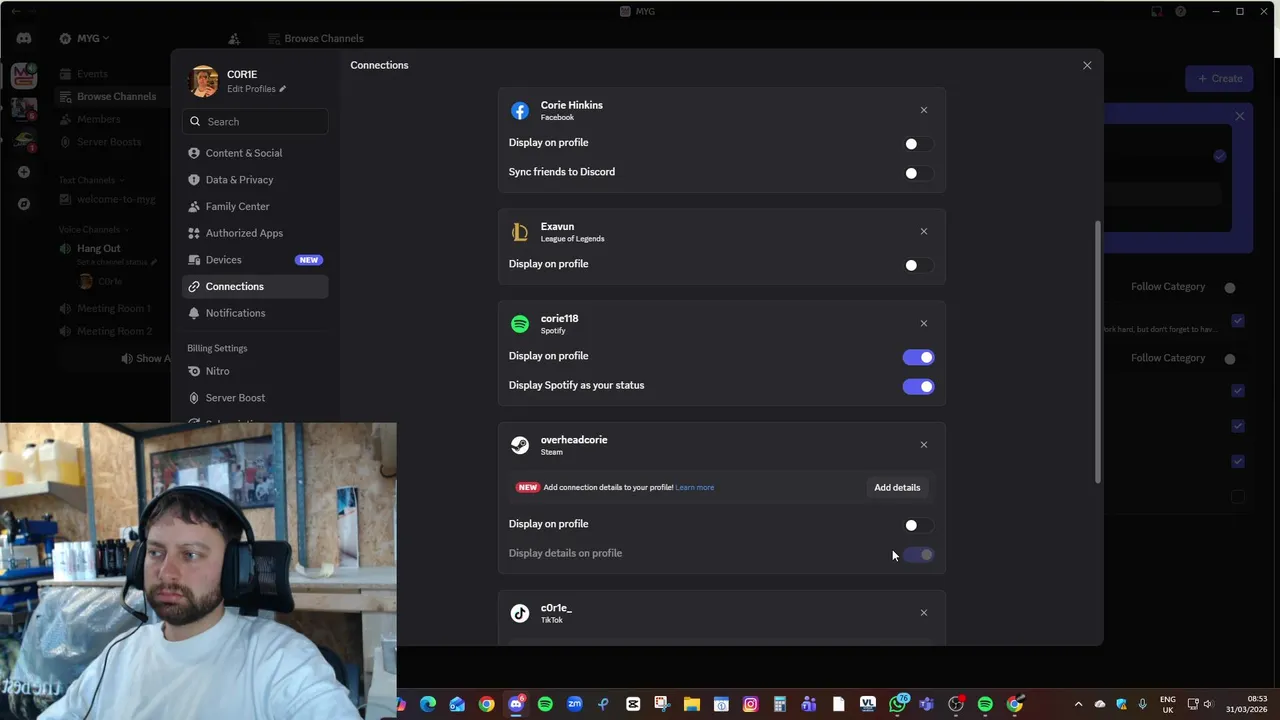Open Google Chrome from taskbar

click(x=486, y=704)
